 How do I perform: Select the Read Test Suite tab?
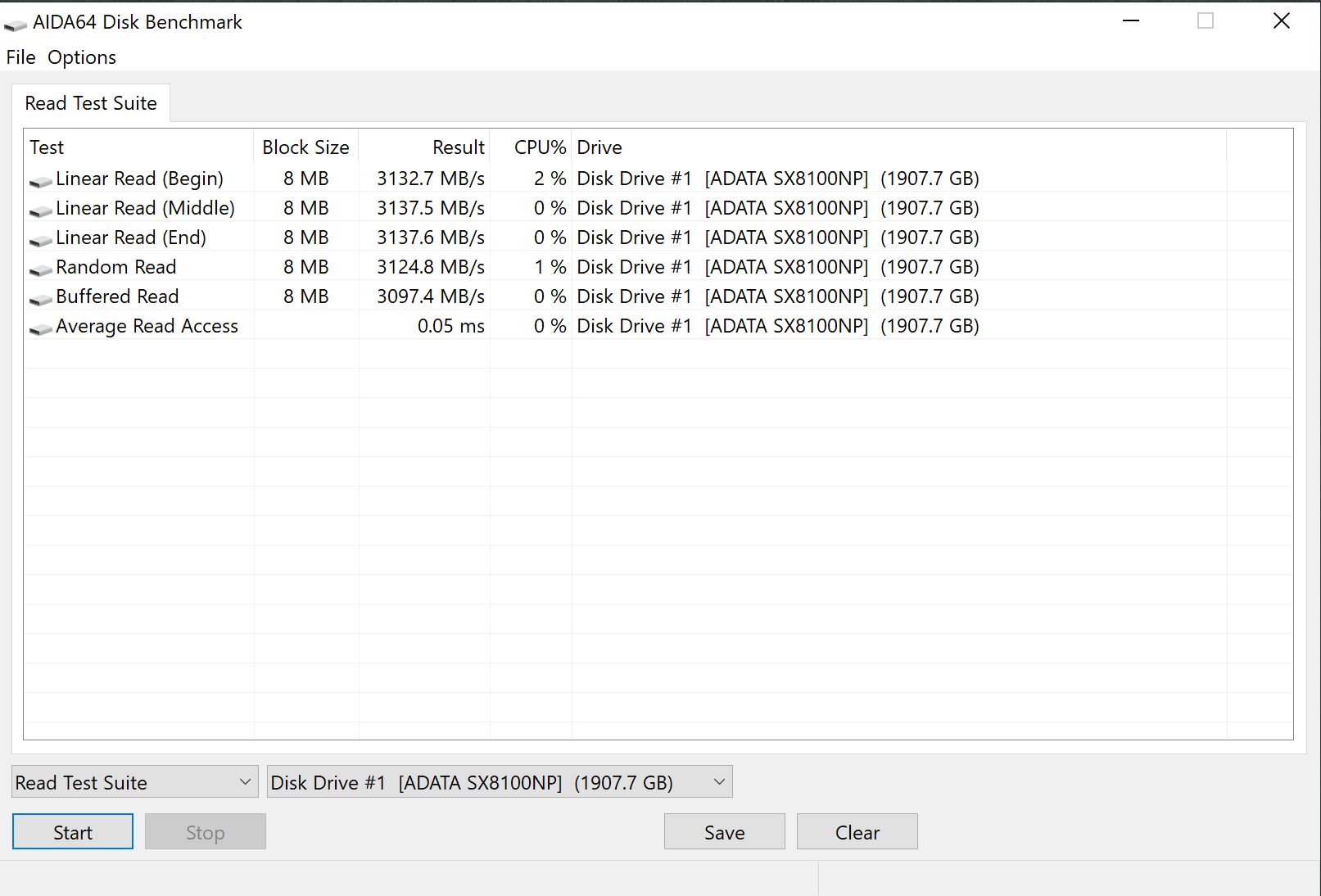pos(91,103)
